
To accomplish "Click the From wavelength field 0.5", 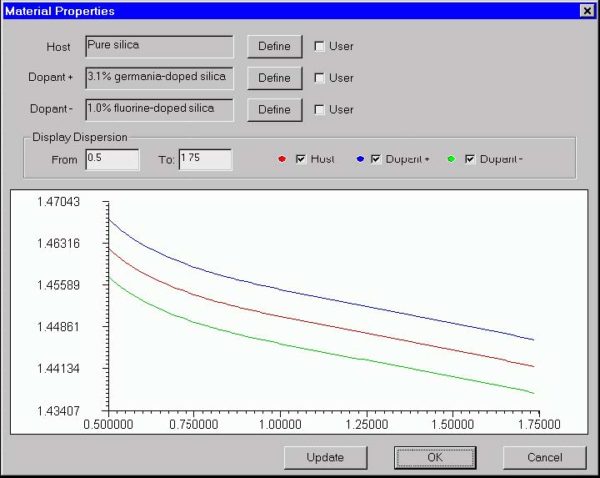I will (x=112, y=159).
